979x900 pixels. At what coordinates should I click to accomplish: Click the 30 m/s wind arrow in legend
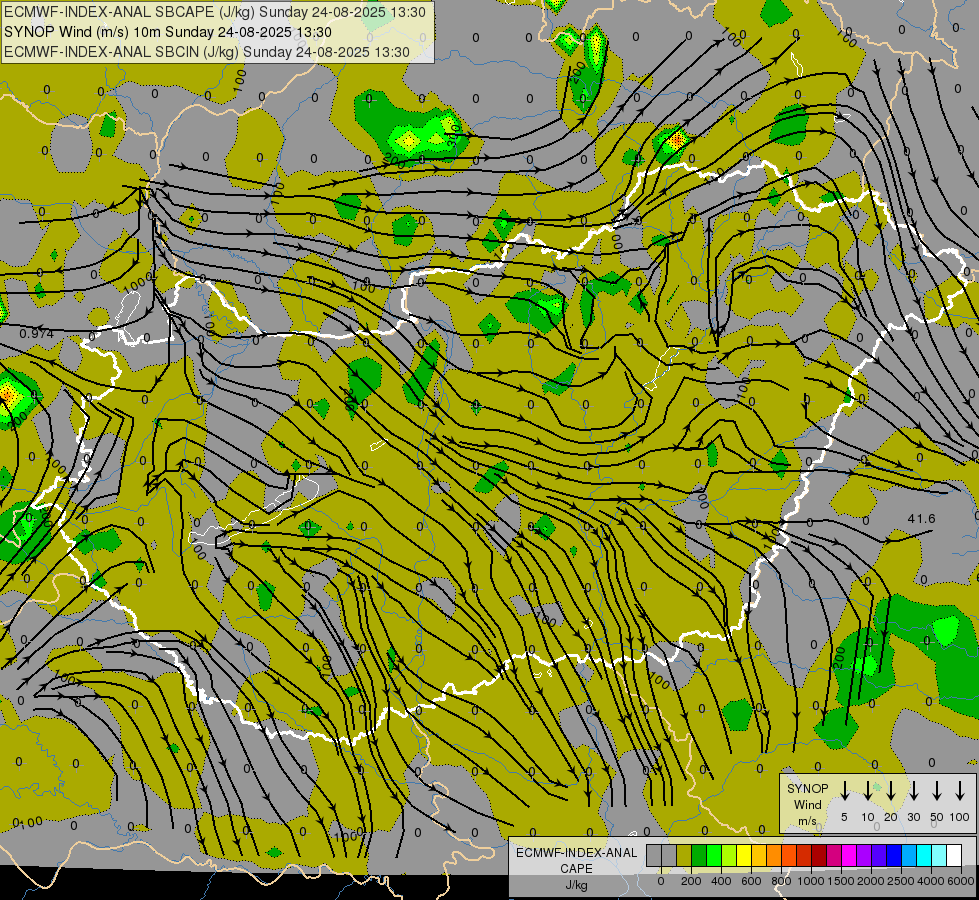click(913, 791)
